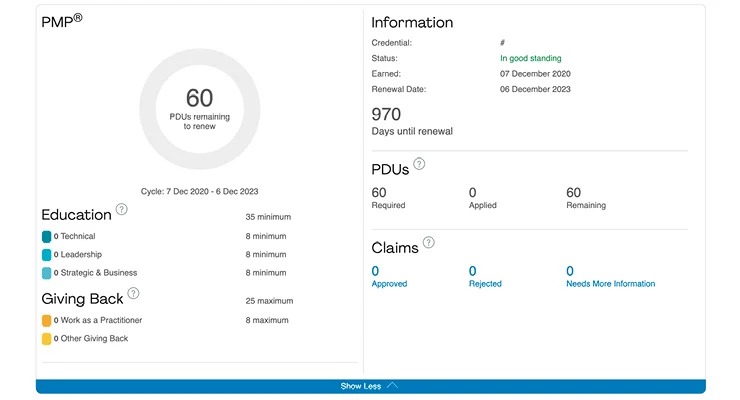
Task: Select the '0 Other Giving Back' text
Action: 91,338
